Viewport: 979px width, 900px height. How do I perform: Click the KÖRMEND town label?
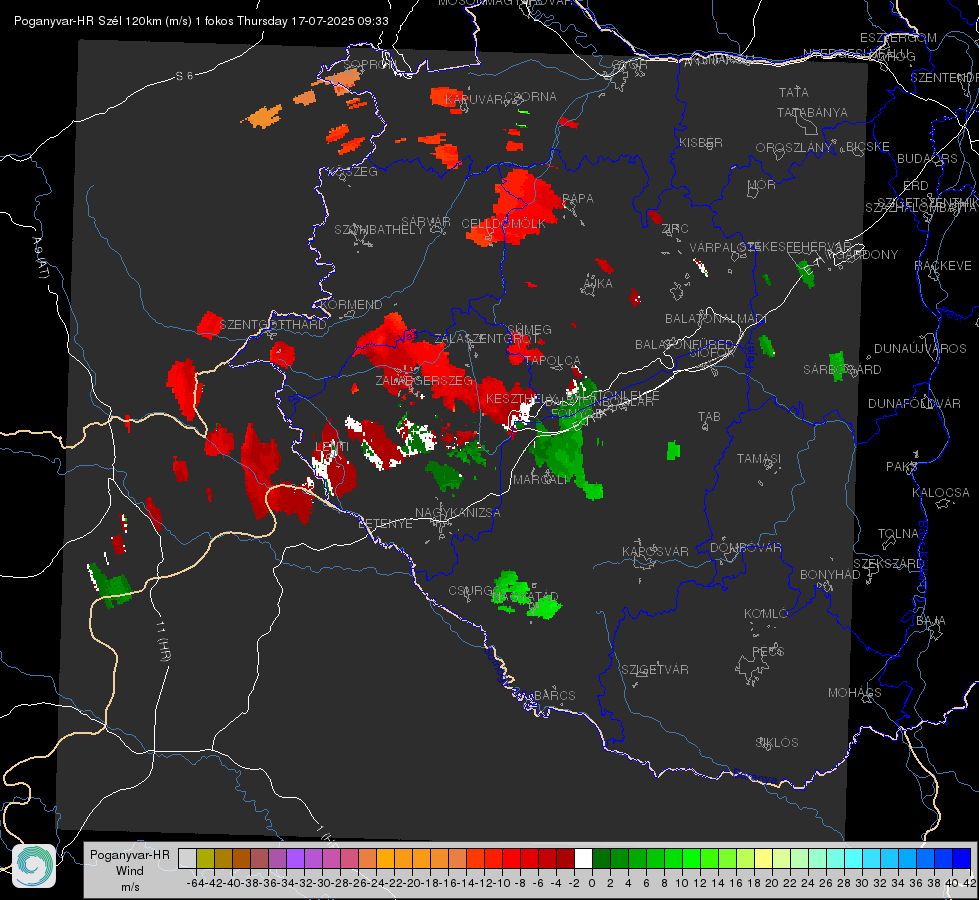tap(351, 305)
